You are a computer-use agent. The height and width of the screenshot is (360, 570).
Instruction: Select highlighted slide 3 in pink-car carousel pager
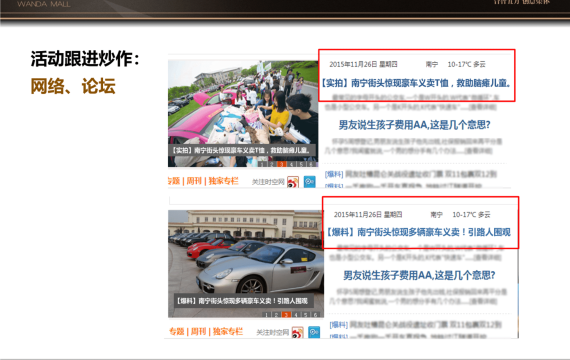click(281, 164)
